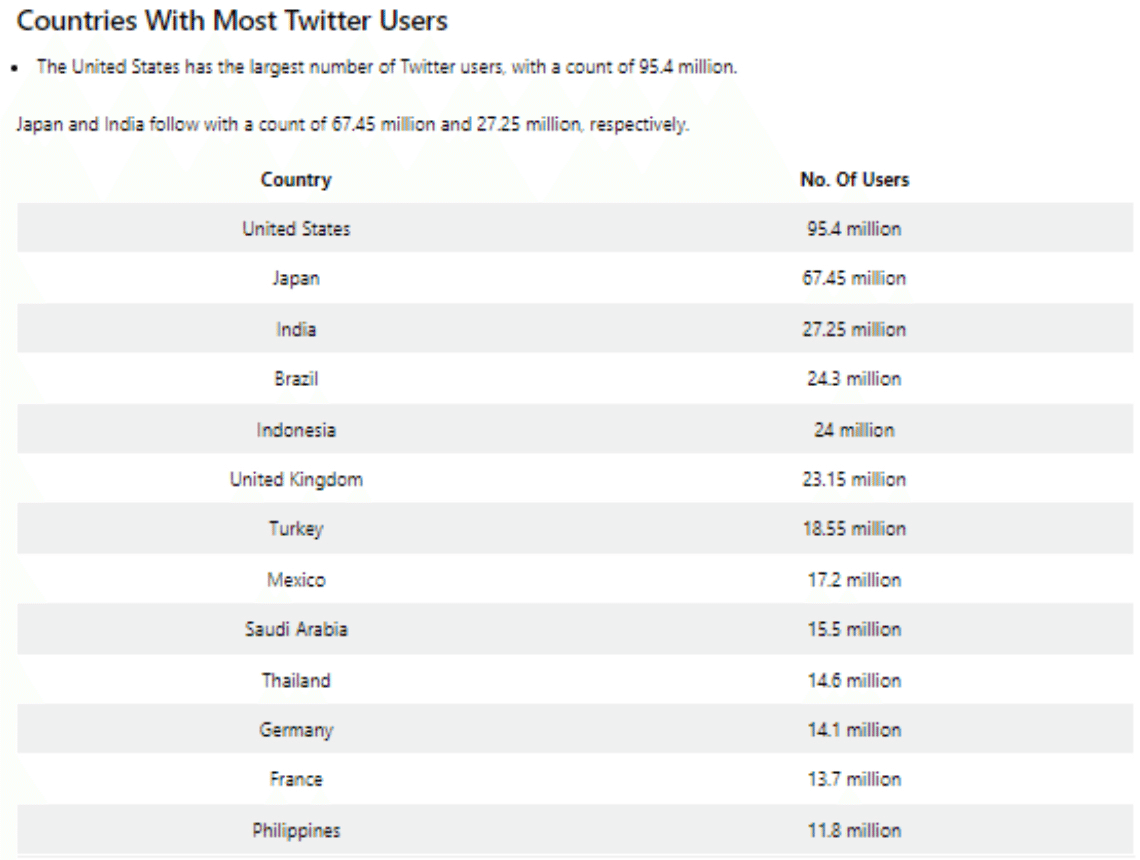Click the '18.55 million' users value
The height and width of the screenshot is (860, 1140).
854,530
